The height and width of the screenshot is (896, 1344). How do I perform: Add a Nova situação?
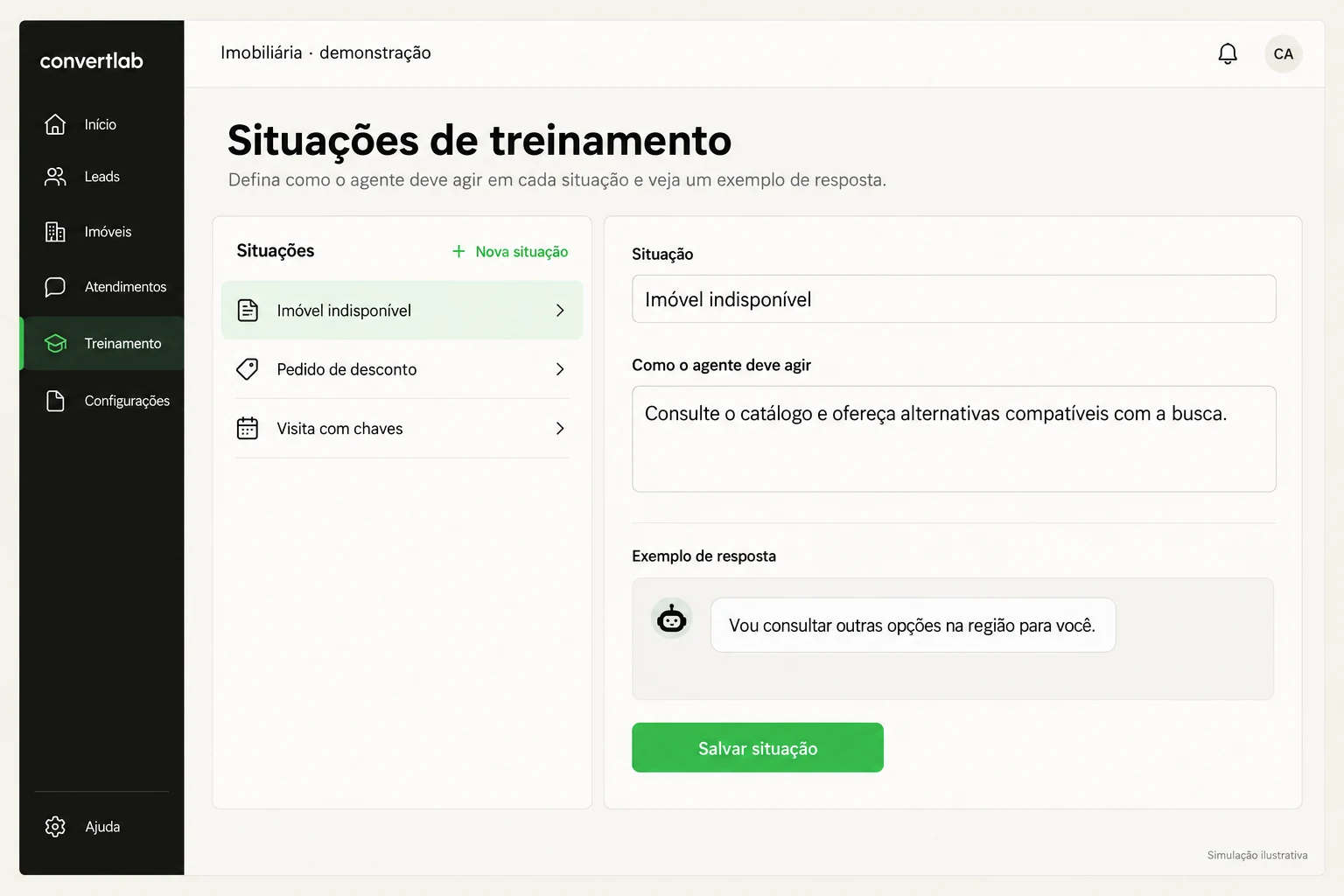(510, 251)
